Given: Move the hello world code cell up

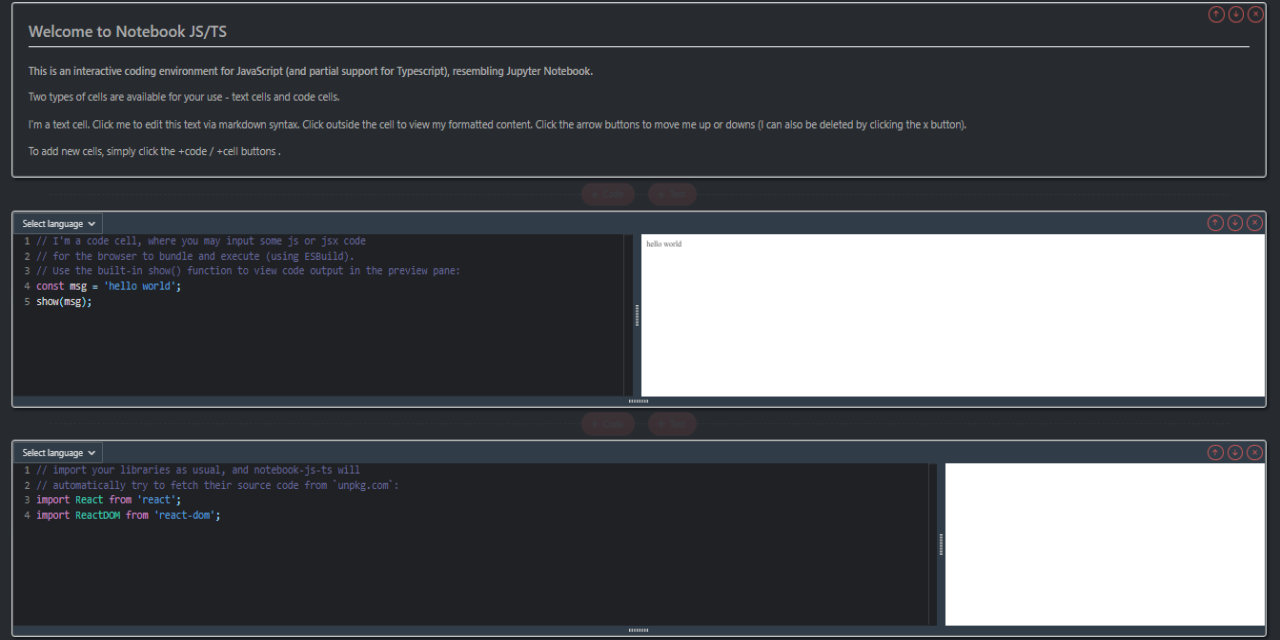Looking at the screenshot, I should 1216,223.
